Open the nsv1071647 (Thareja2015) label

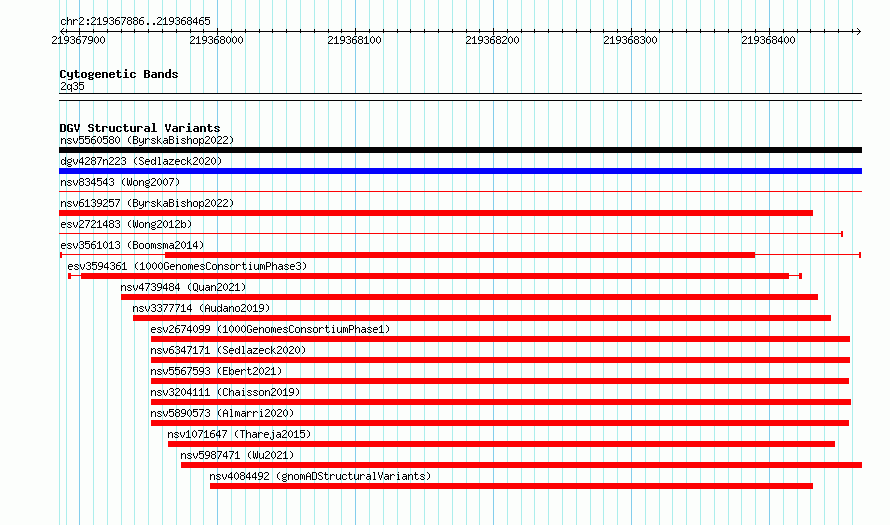click(239, 434)
